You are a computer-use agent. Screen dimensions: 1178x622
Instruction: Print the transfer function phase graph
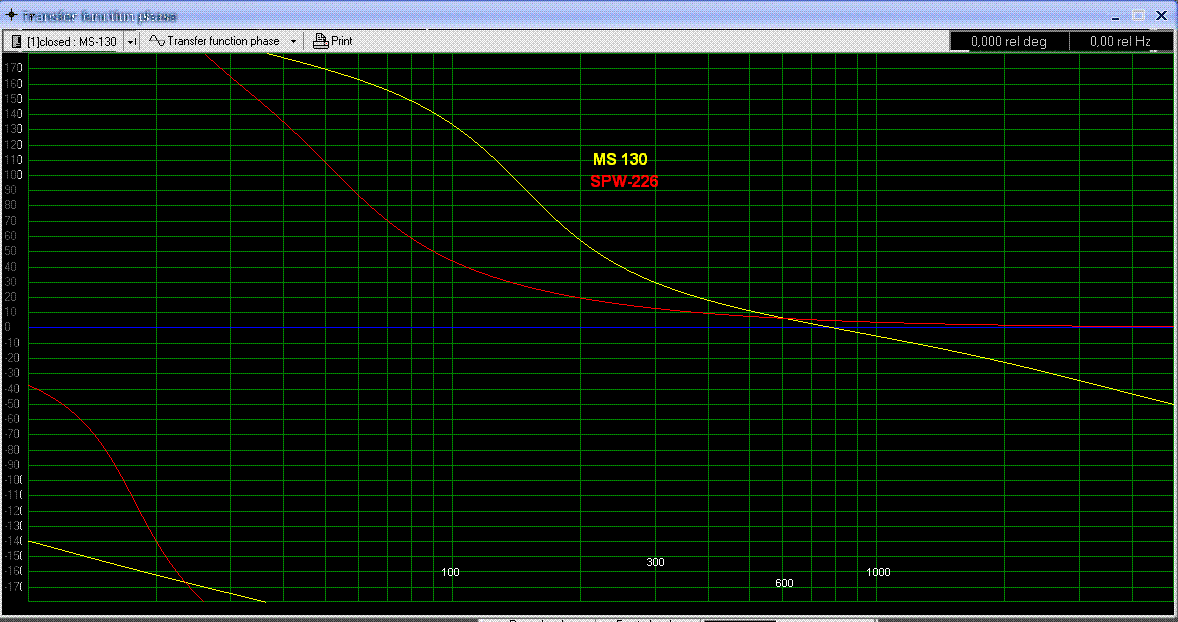click(x=332, y=41)
